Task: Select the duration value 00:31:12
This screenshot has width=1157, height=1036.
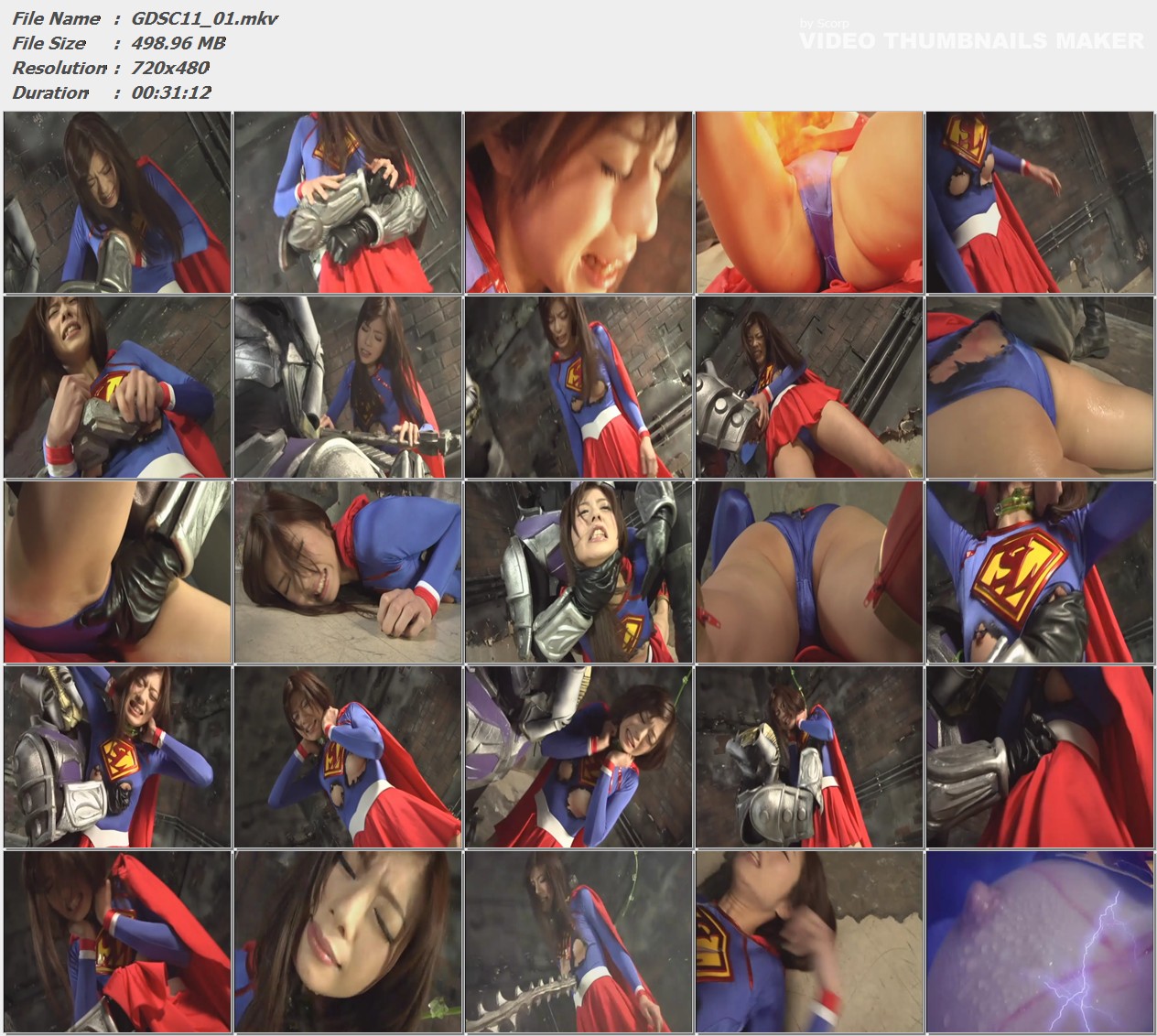Action: [x=171, y=92]
